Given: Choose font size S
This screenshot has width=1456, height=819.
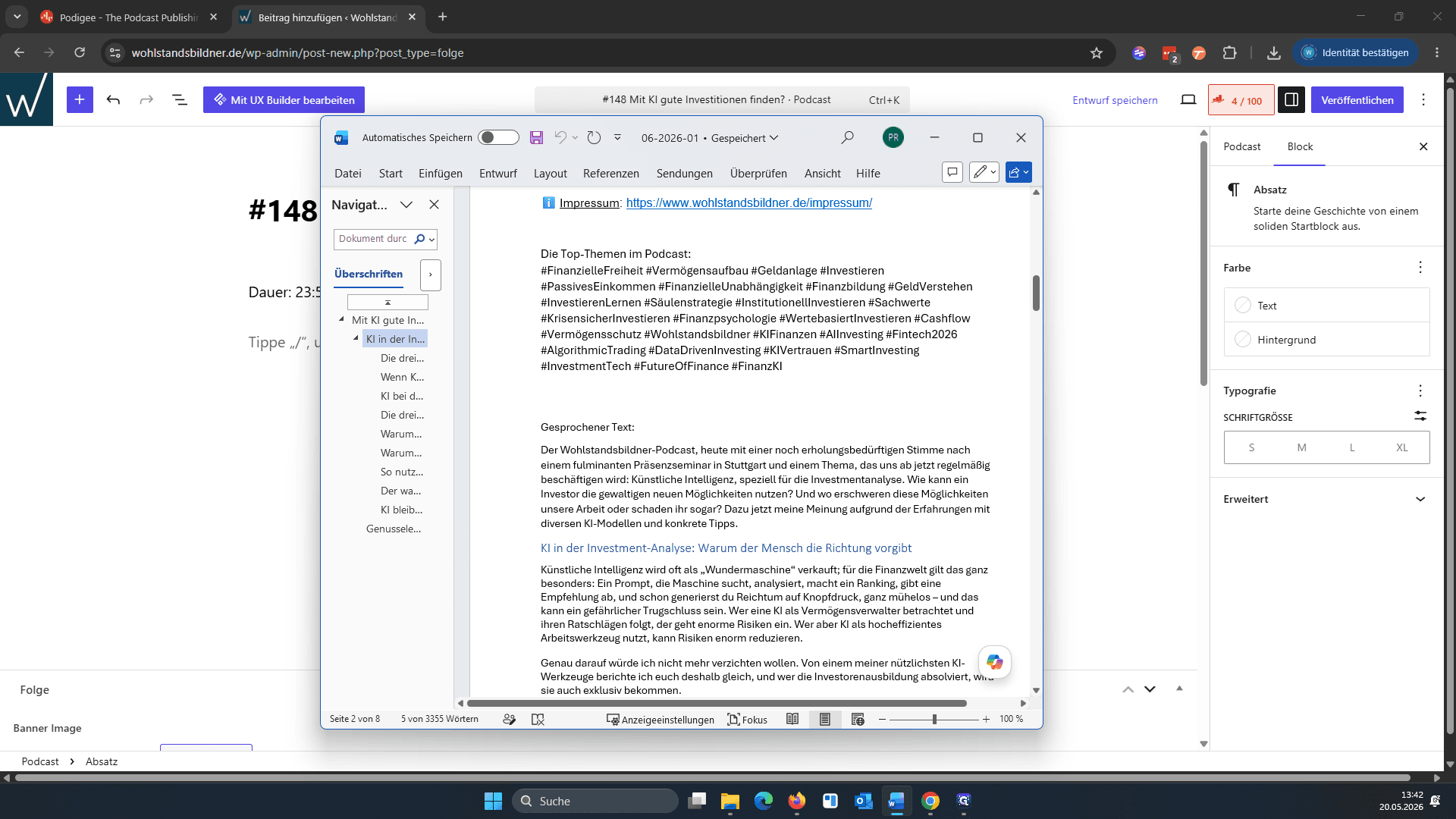Looking at the screenshot, I should point(1251,447).
